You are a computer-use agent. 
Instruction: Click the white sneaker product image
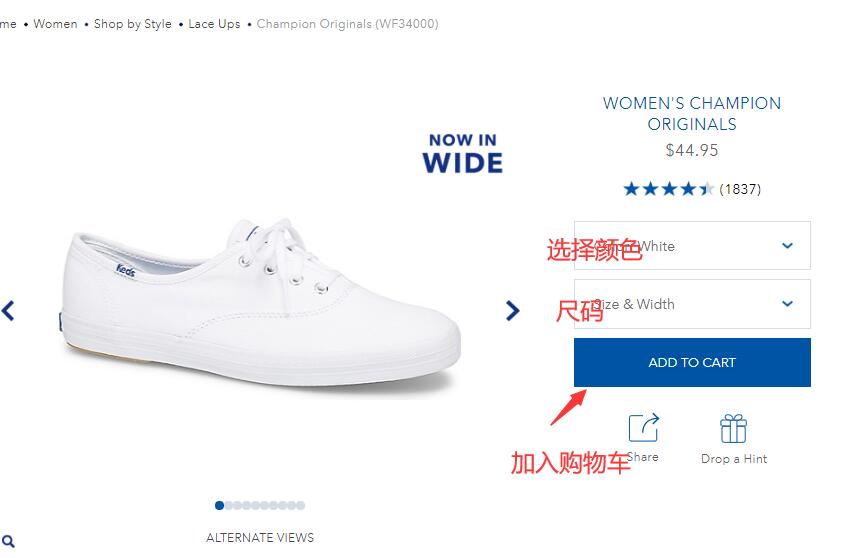(x=260, y=305)
